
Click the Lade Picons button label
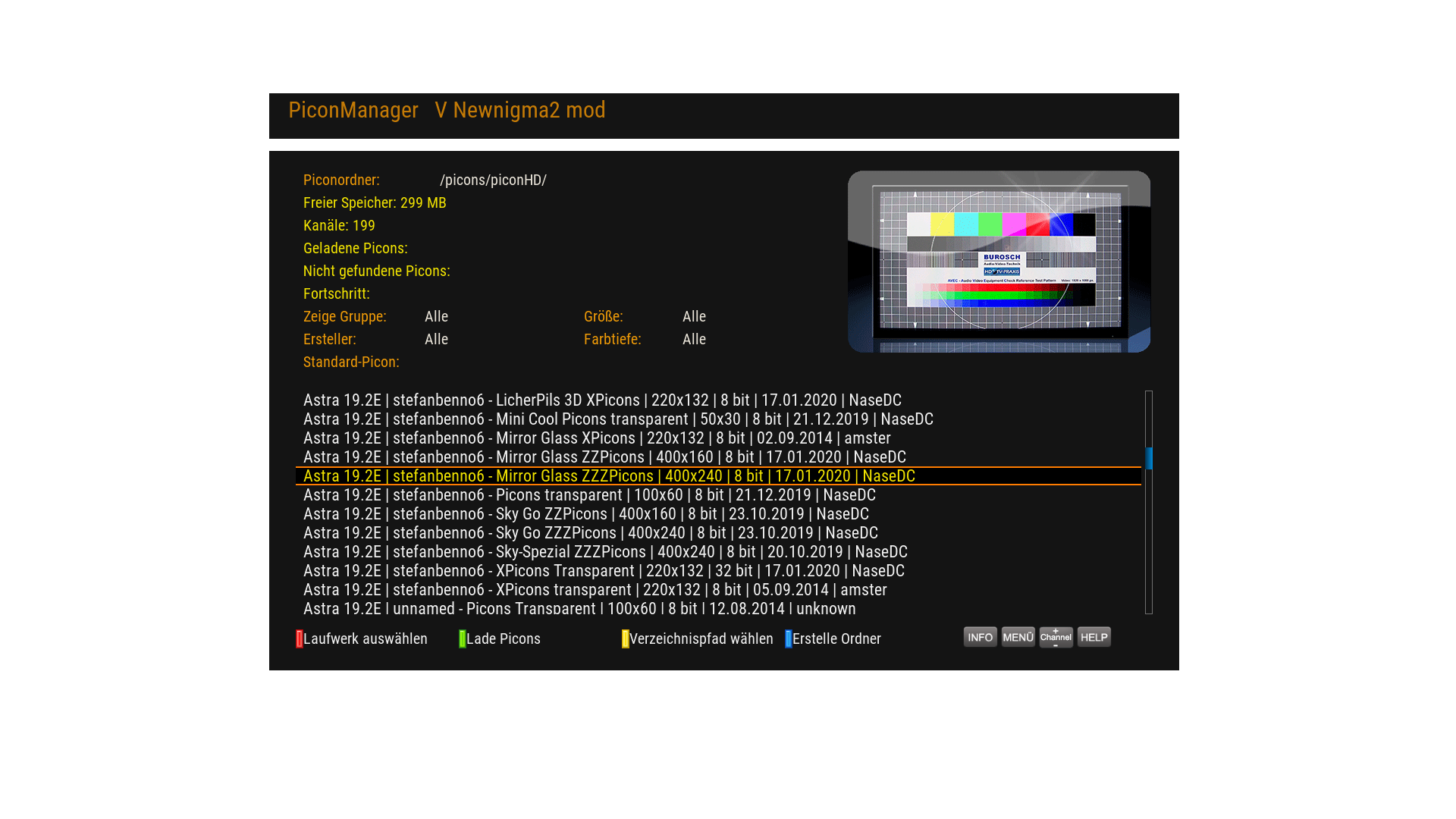(x=504, y=639)
